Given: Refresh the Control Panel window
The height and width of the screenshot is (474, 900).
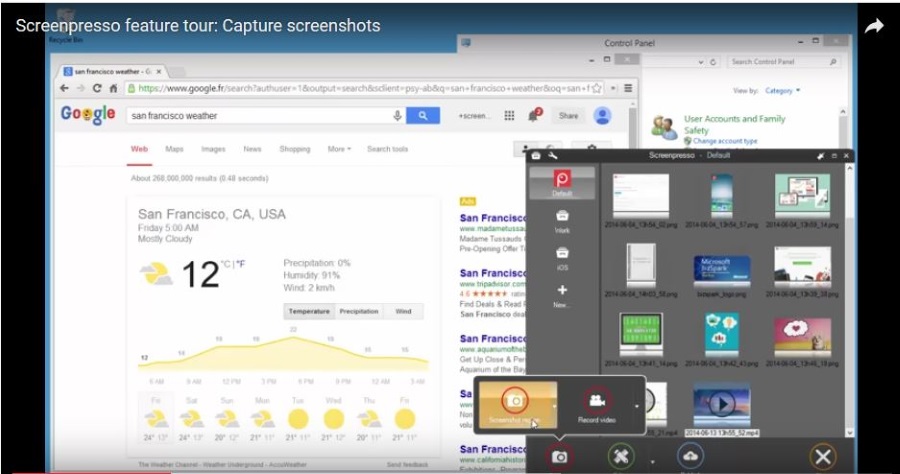Looking at the screenshot, I should point(713,62).
